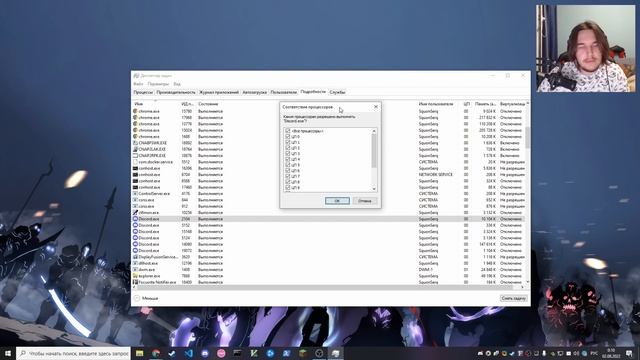Uncheck the ЦП 7 checkbox
Viewport: 640px width, 360px height.
288,176
